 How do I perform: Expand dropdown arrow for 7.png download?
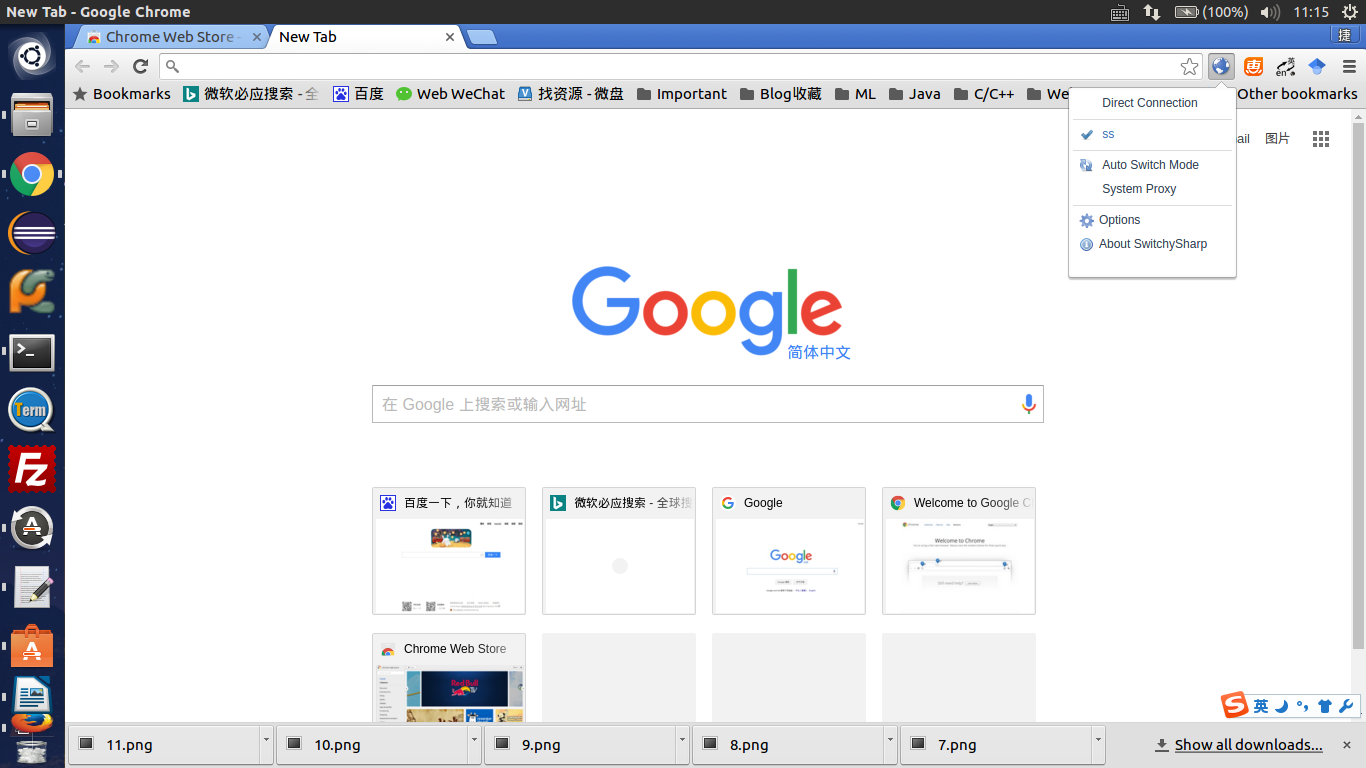coord(1098,743)
